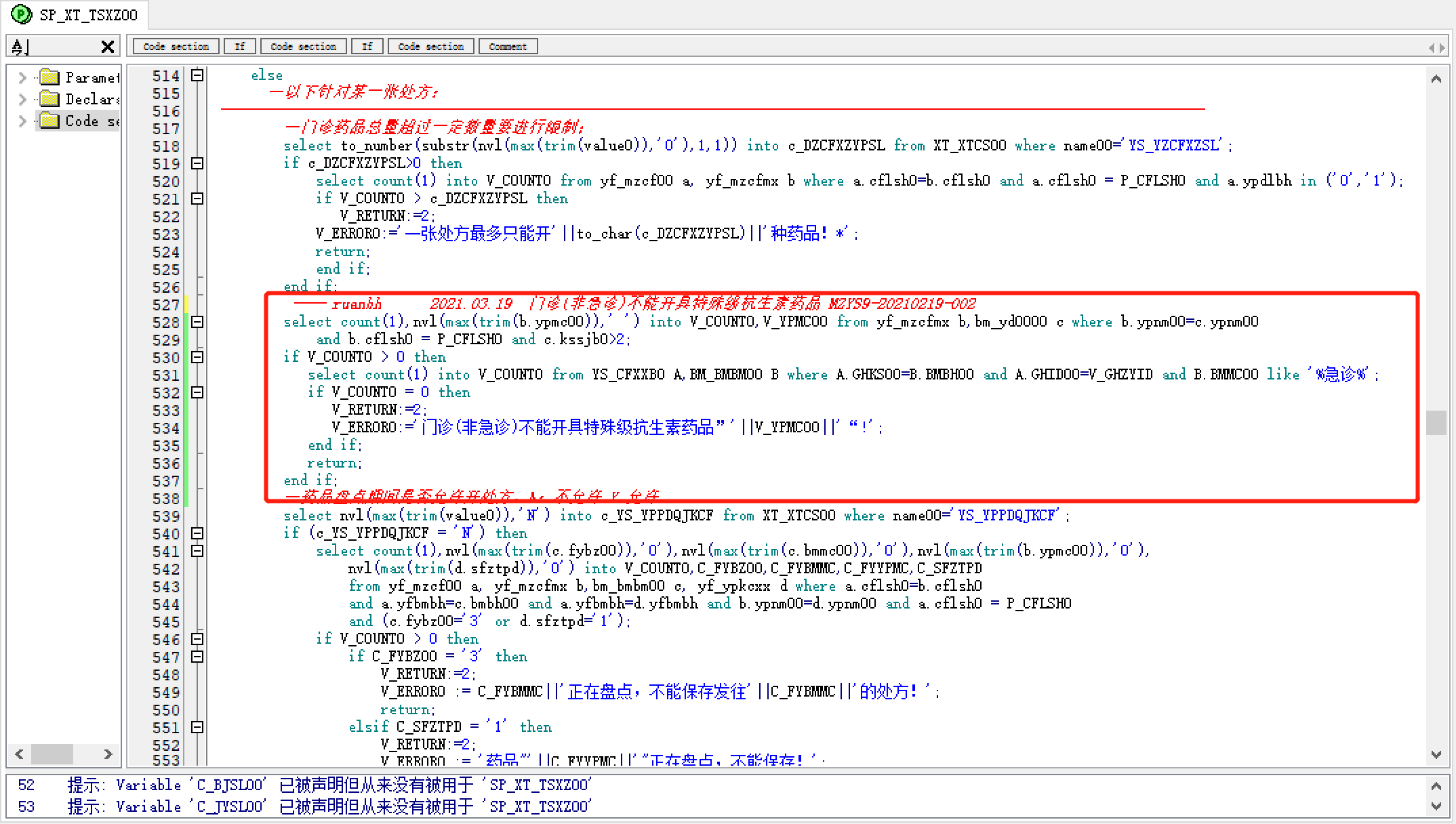Collapse the fold at line 528

pyautogui.click(x=197, y=323)
